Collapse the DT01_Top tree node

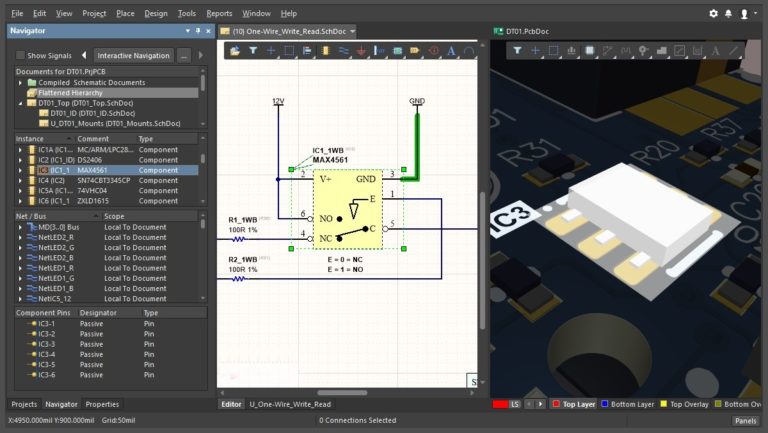(20, 103)
